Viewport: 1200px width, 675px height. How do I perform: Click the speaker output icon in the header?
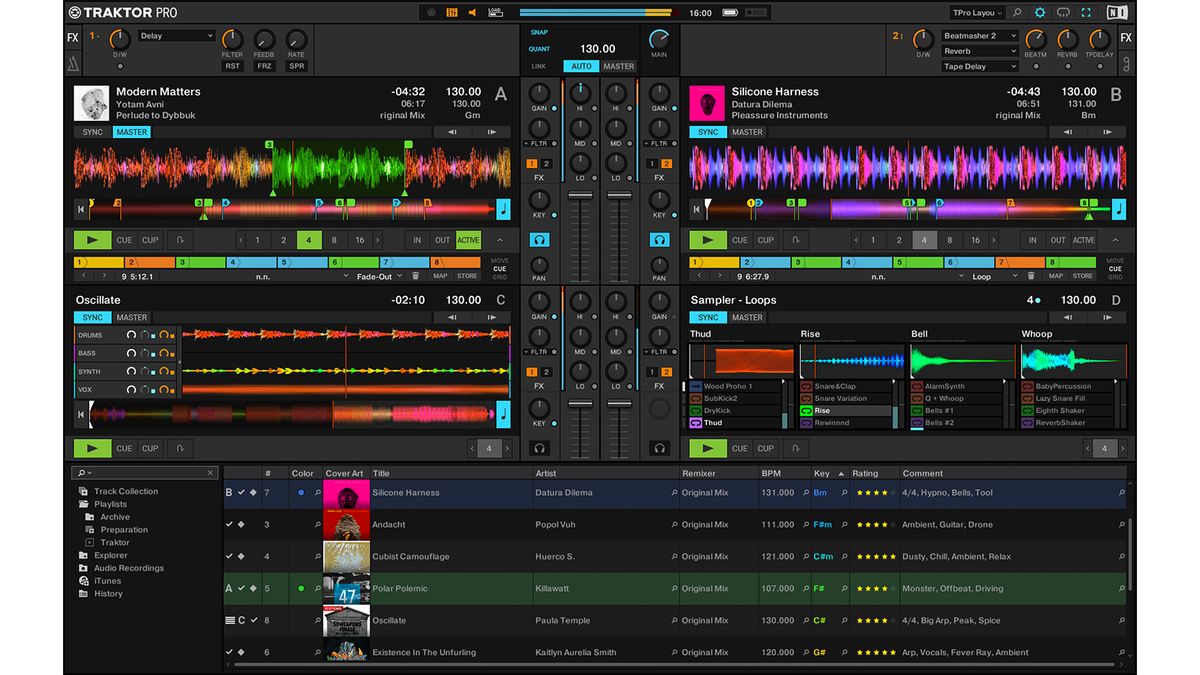point(471,12)
